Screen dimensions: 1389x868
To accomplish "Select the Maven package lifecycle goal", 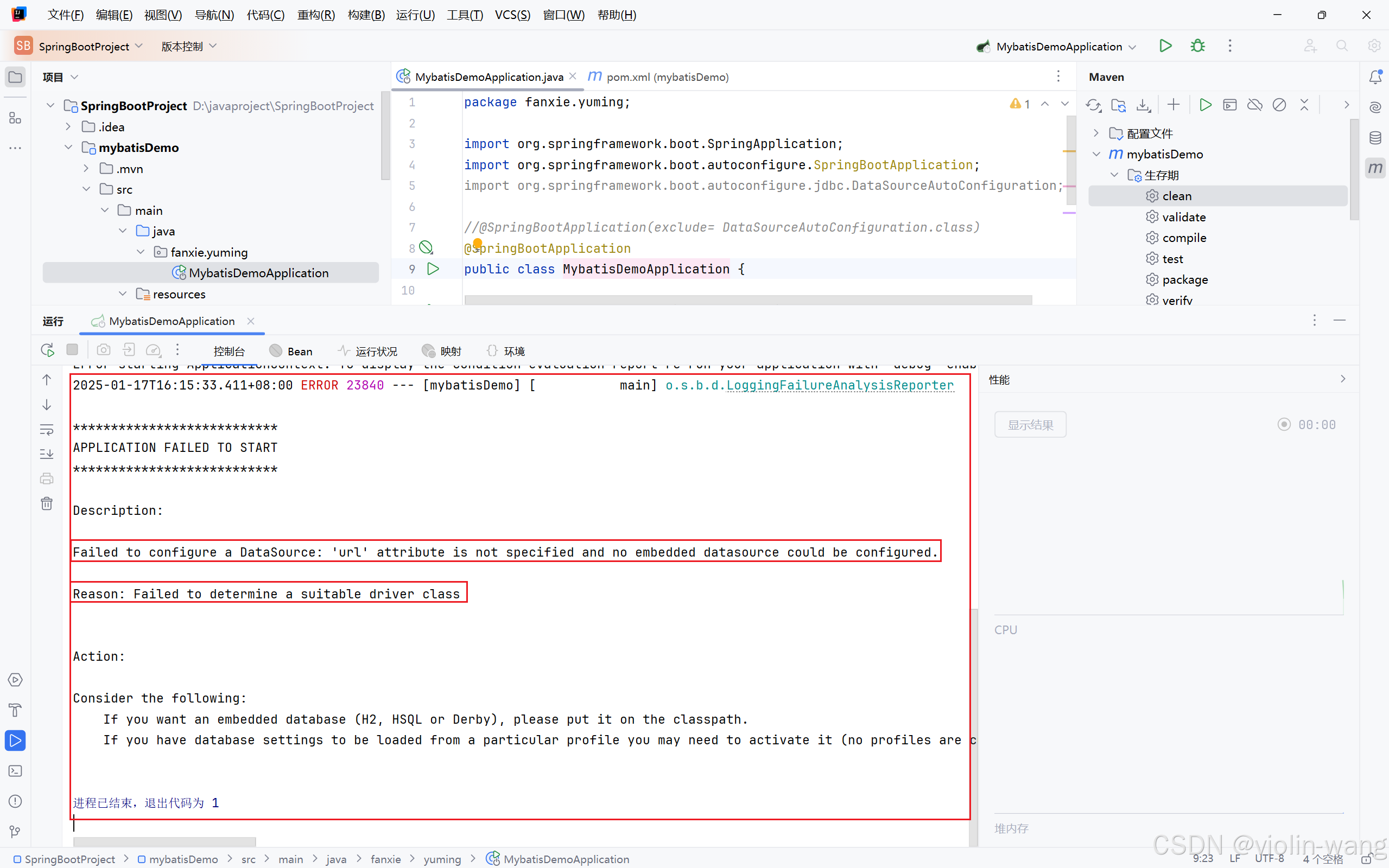I will click(x=1184, y=279).
